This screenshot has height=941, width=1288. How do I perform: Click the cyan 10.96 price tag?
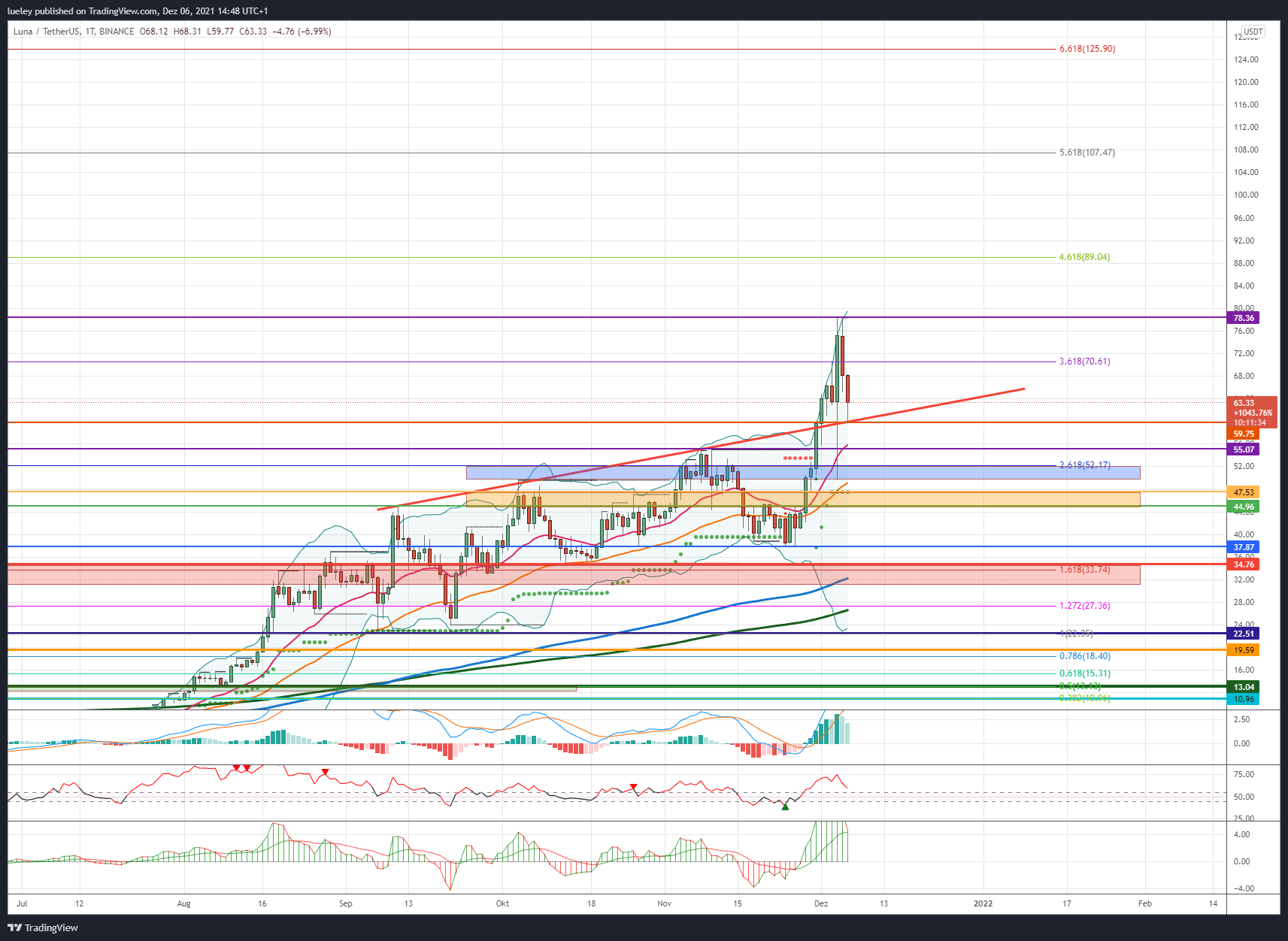coord(1244,699)
